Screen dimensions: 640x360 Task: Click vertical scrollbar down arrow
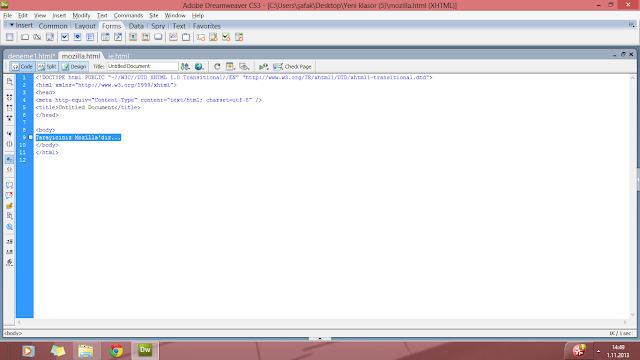point(633,314)
